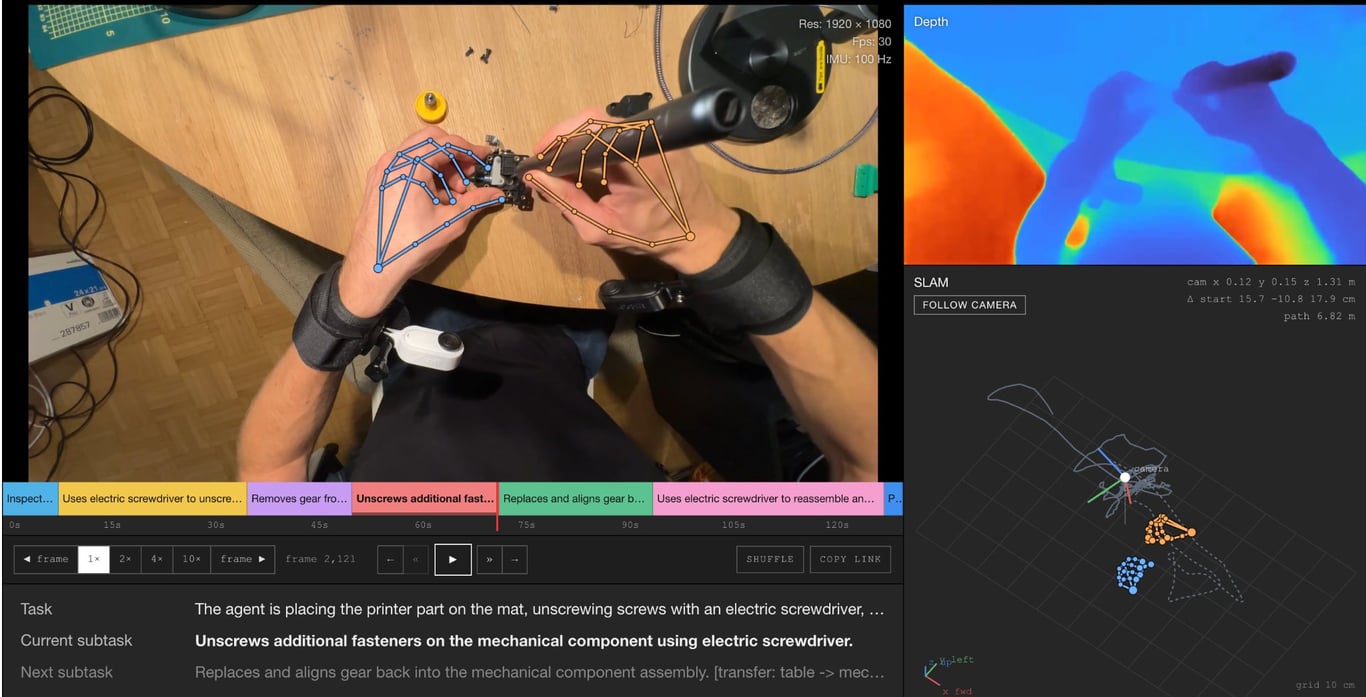
Task: Click the bold current subtask description
Action: pos(524,641)
